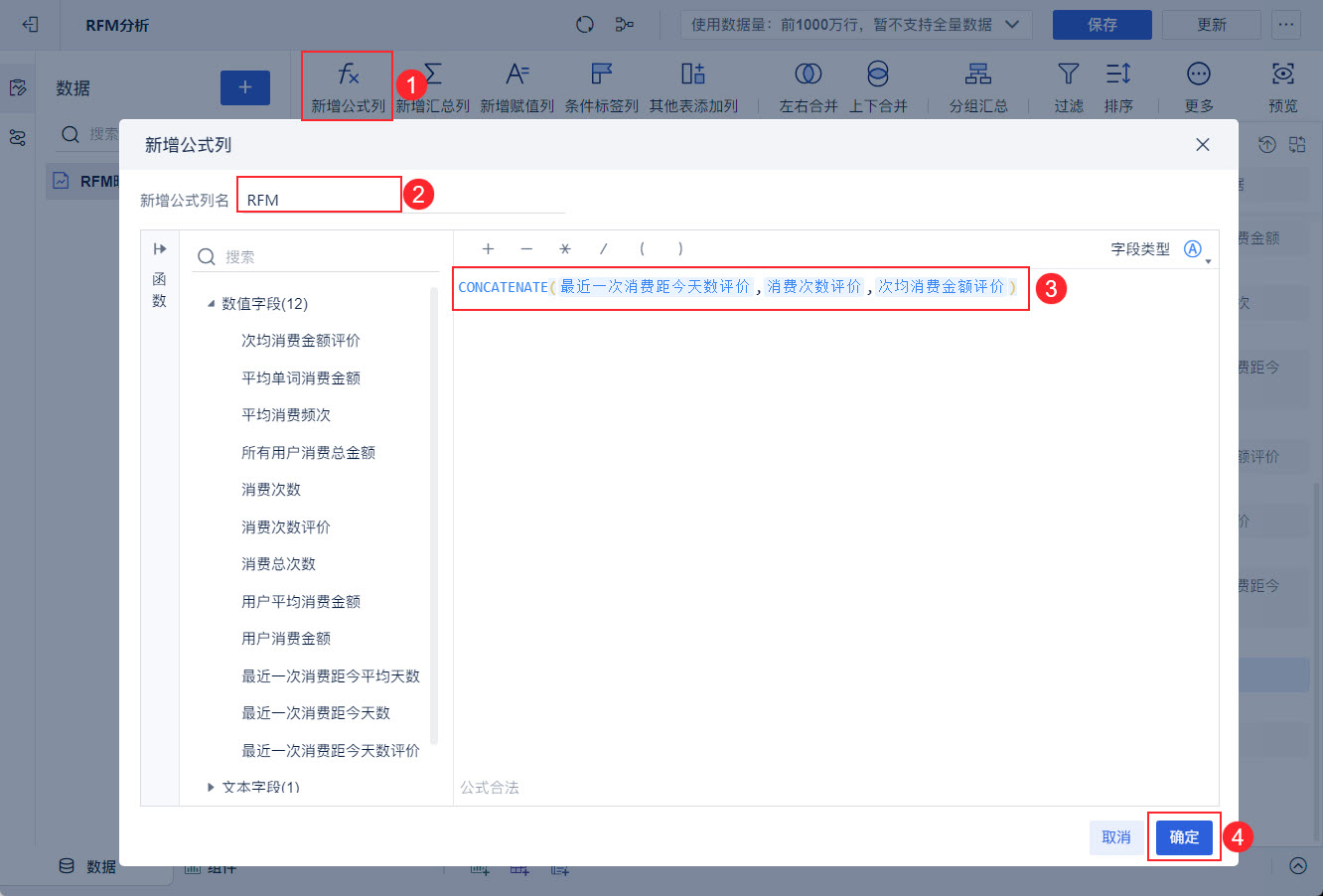Click the back/exit icon at top left

coord(30,24)
